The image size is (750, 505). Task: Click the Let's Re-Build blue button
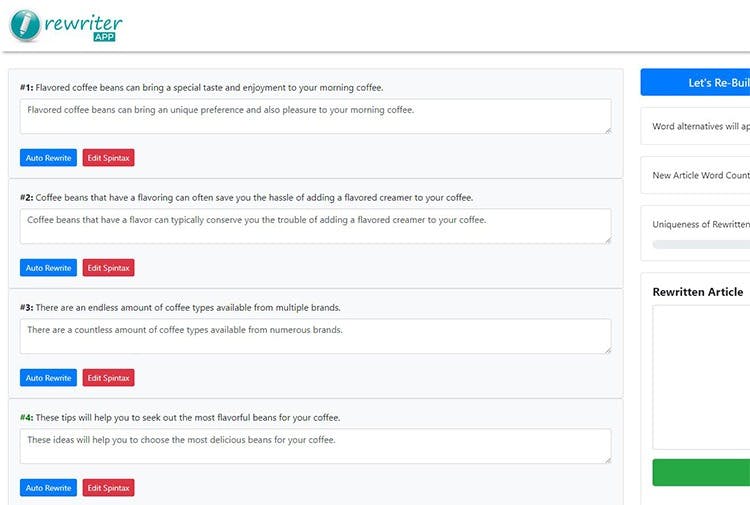coord(698,83)
